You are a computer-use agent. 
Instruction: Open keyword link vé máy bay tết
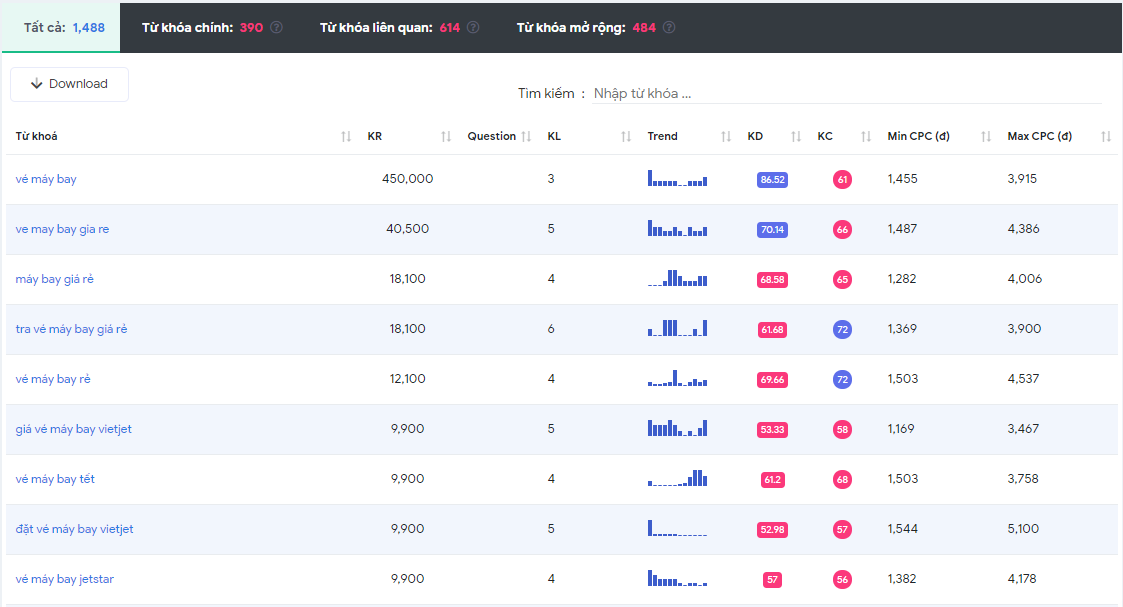point(55,479)
